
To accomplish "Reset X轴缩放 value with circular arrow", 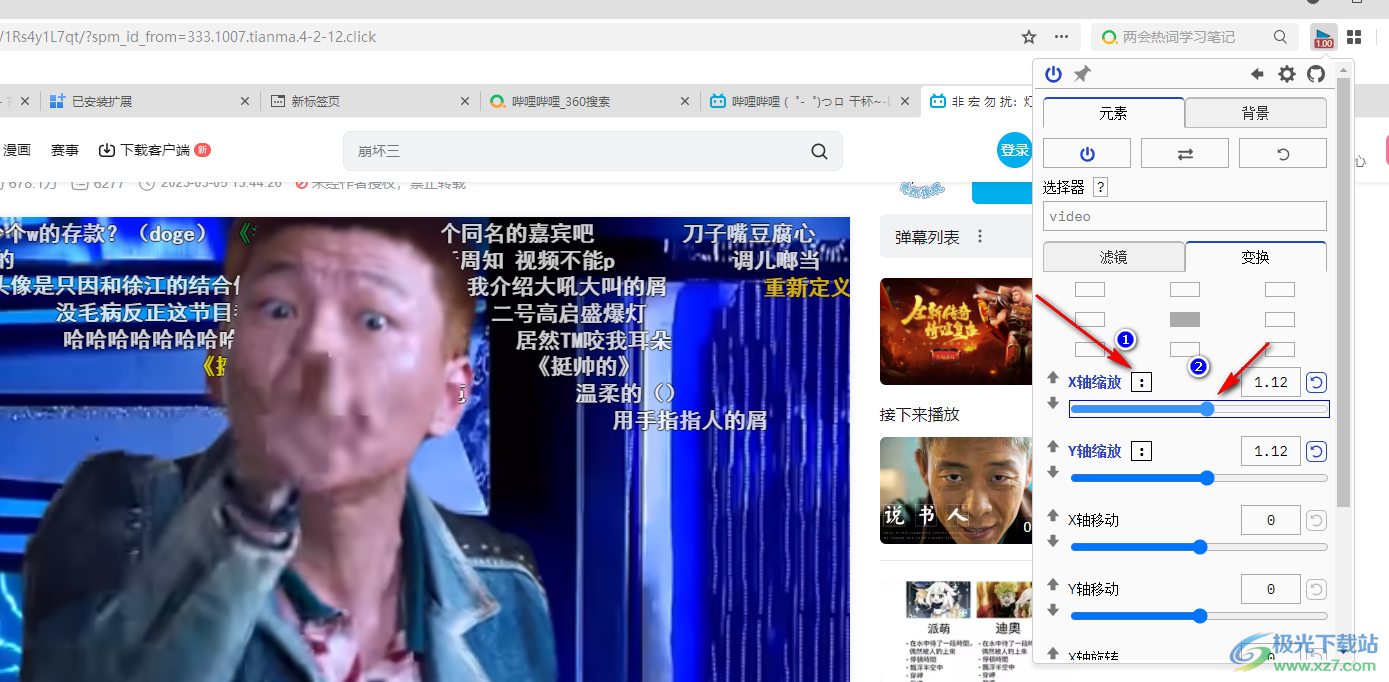I will click(1317, 382).
